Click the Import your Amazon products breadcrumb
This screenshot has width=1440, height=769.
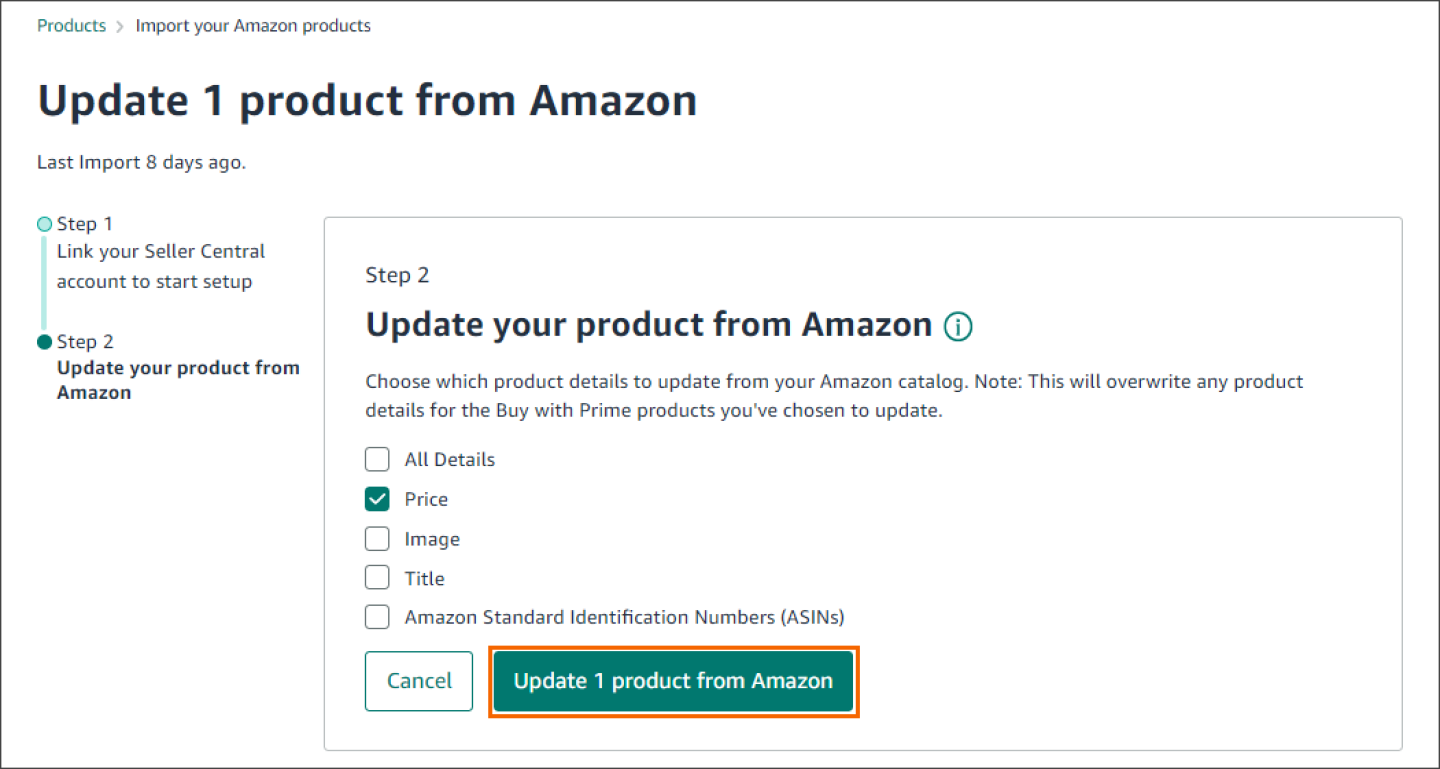pyautogui.click(x=253, y=25)
